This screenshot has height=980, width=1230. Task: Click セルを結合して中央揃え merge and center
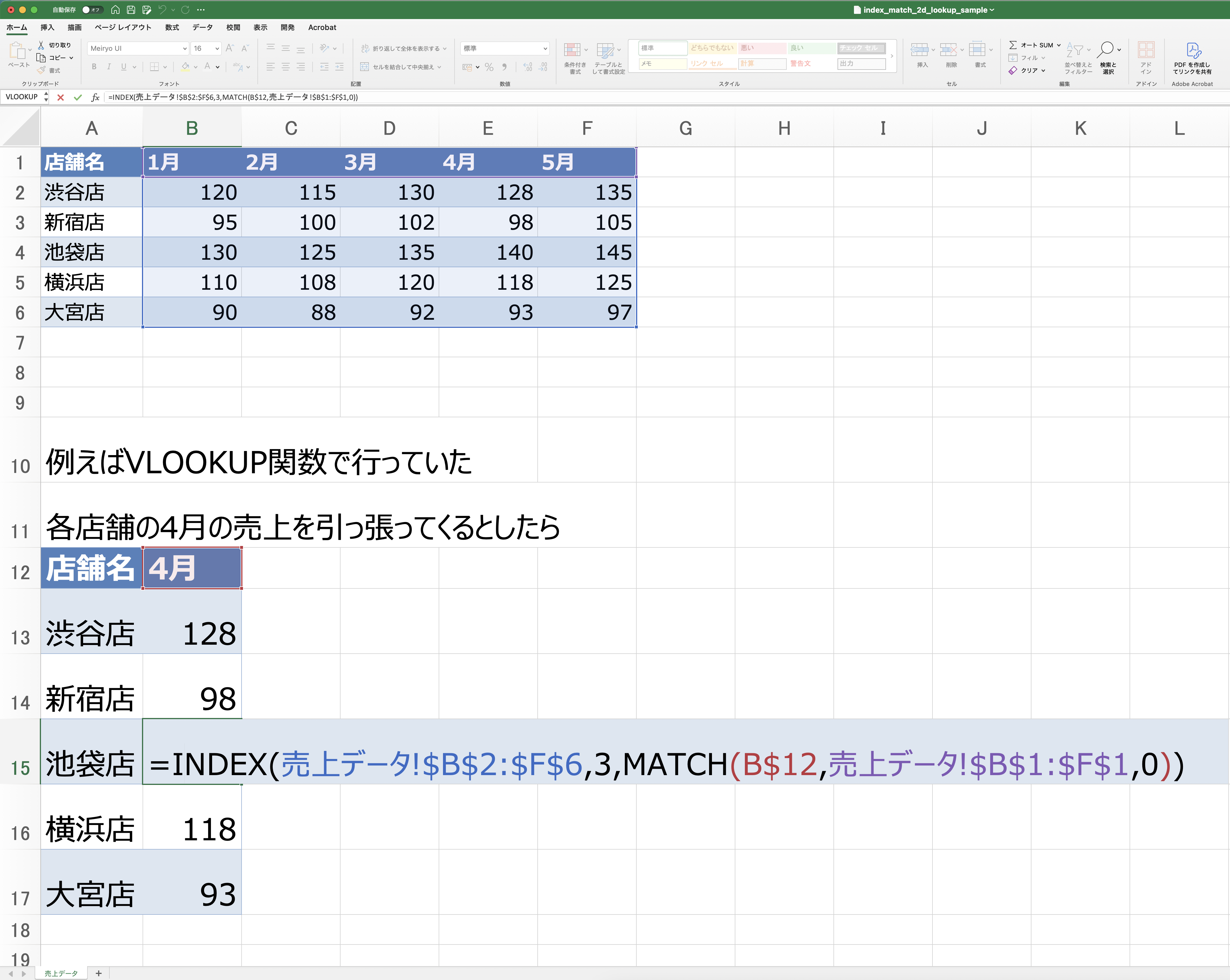pyautogui.click(x=401, y=67)
